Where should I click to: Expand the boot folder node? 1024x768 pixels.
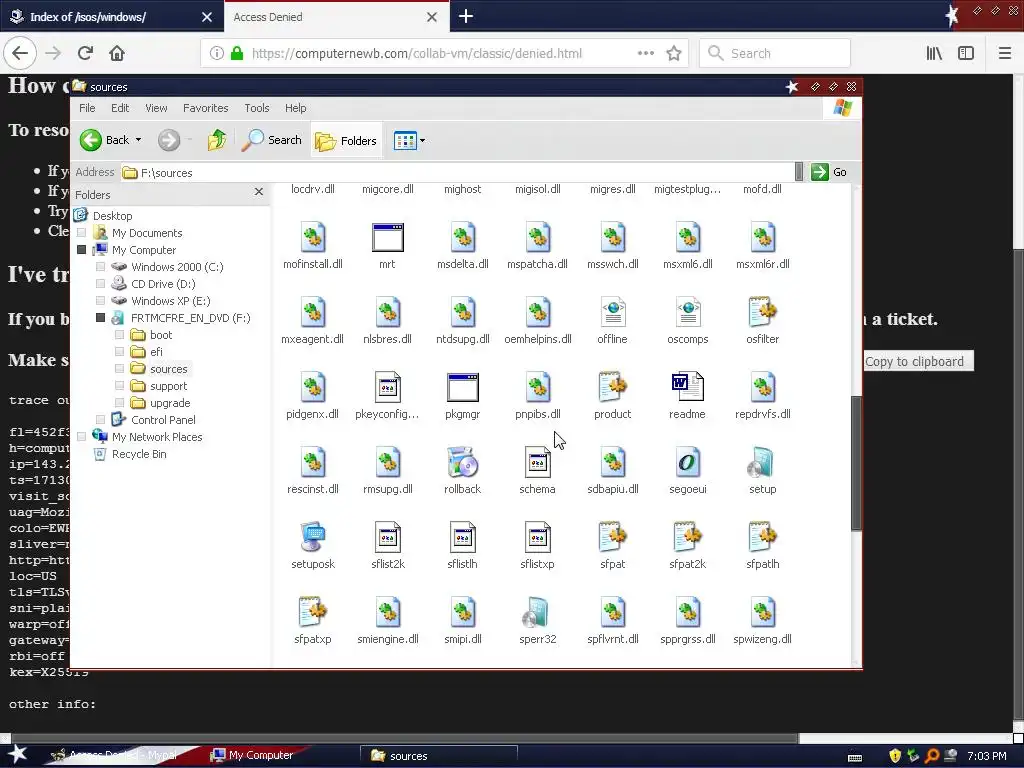pos(120,334)
